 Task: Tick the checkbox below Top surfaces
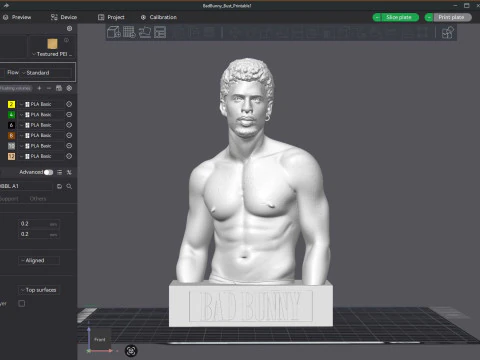[22, 303]
